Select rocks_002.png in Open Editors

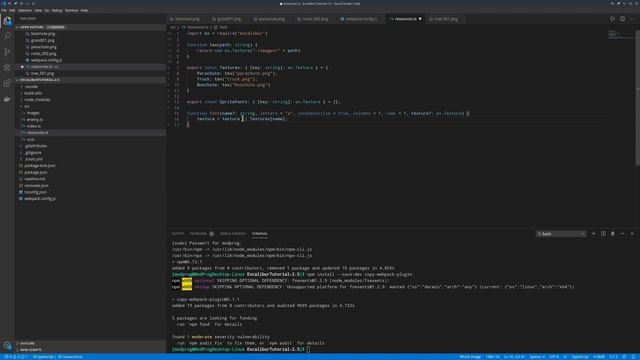pyautogui.click(x=43, y=53)
